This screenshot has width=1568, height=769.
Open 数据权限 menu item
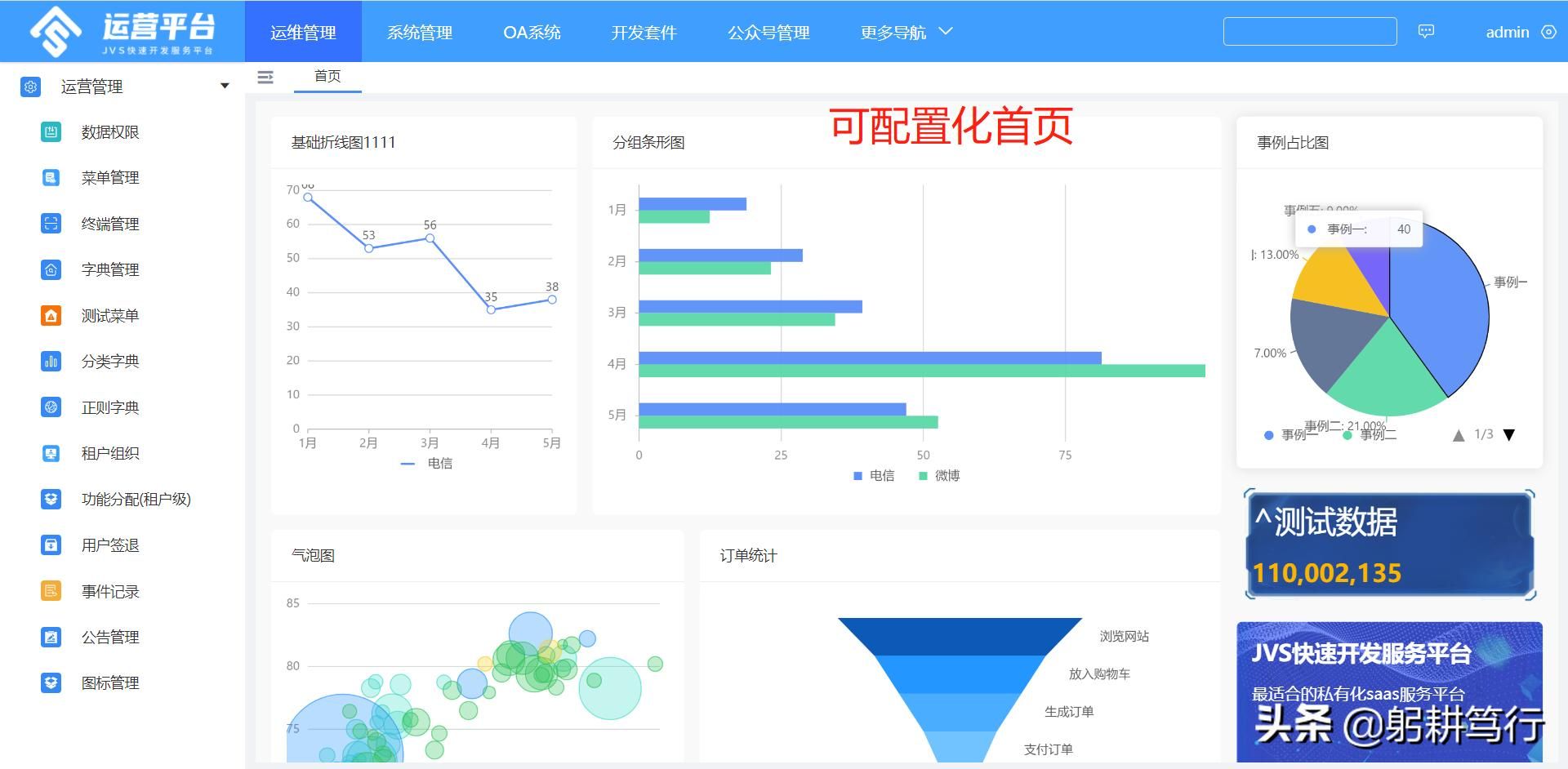click(110, 131)
